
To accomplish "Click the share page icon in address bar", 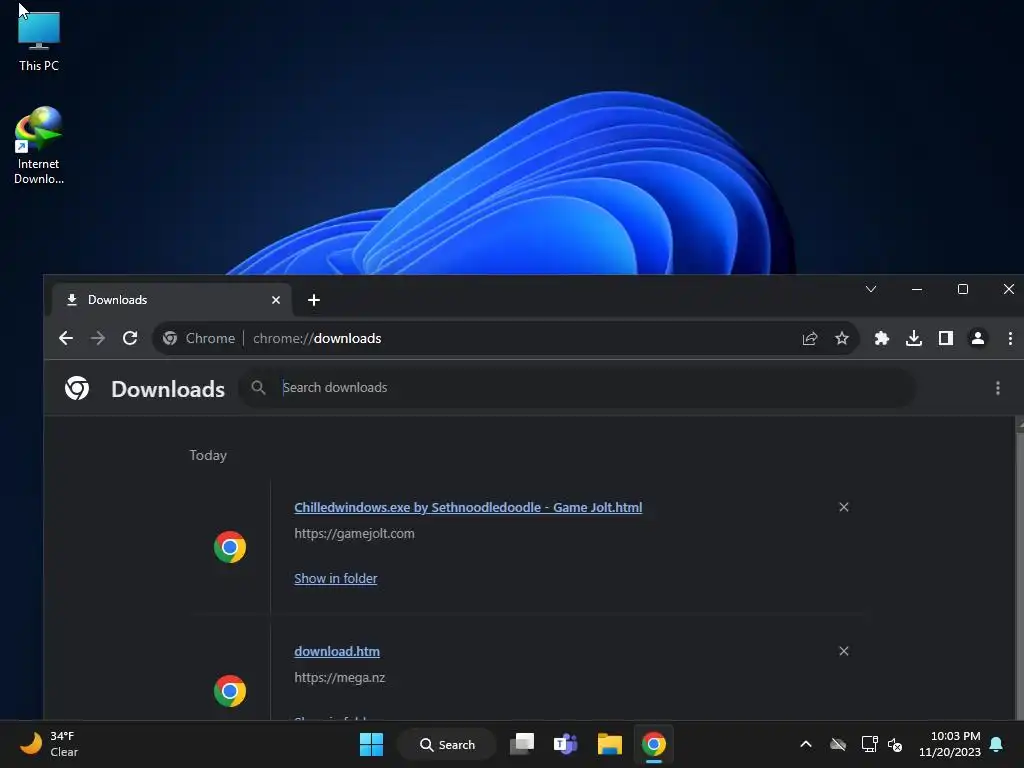I will (810, 338).
